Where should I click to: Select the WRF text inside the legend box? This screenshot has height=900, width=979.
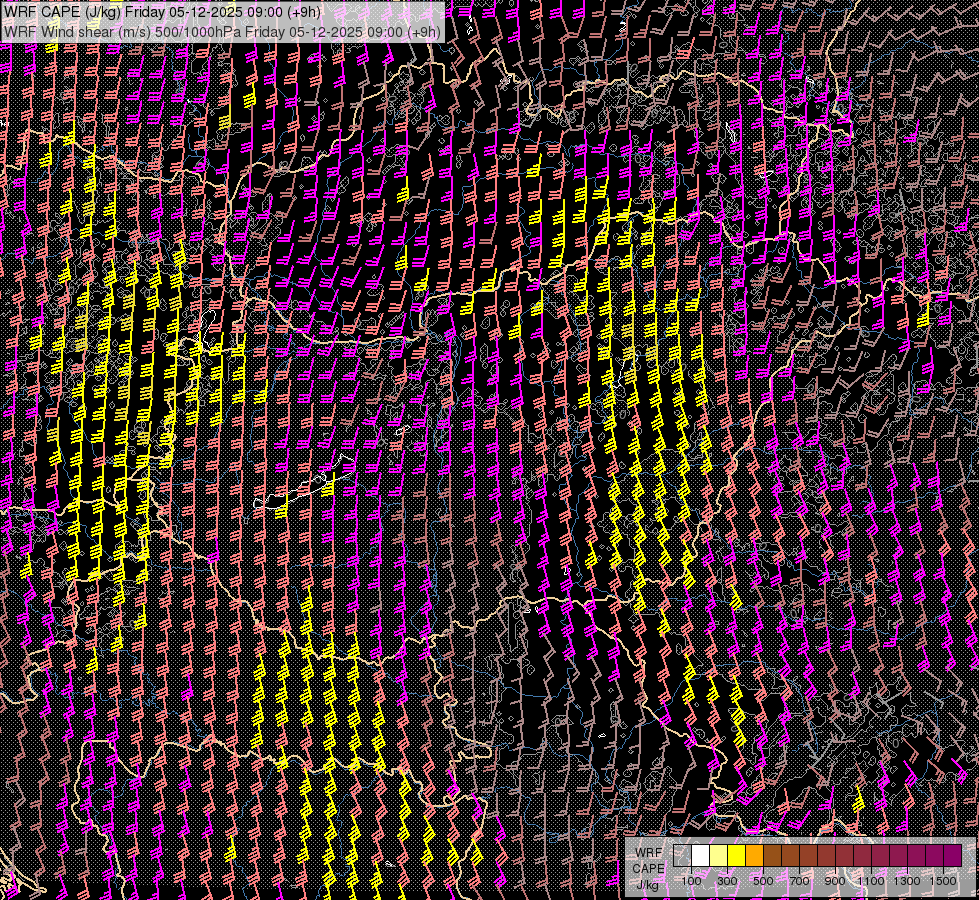[648, 851]
